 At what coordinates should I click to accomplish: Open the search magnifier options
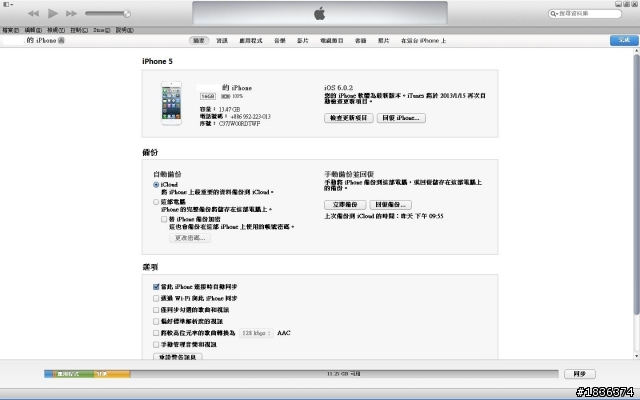click(x=554, y=13)
